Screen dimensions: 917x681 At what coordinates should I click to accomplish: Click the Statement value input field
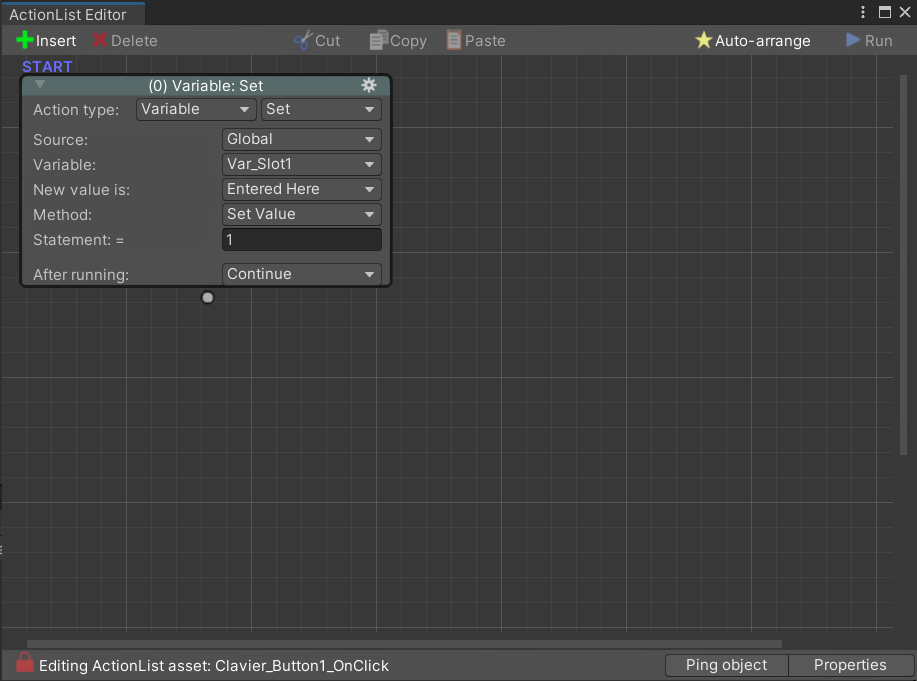point(302,239)
